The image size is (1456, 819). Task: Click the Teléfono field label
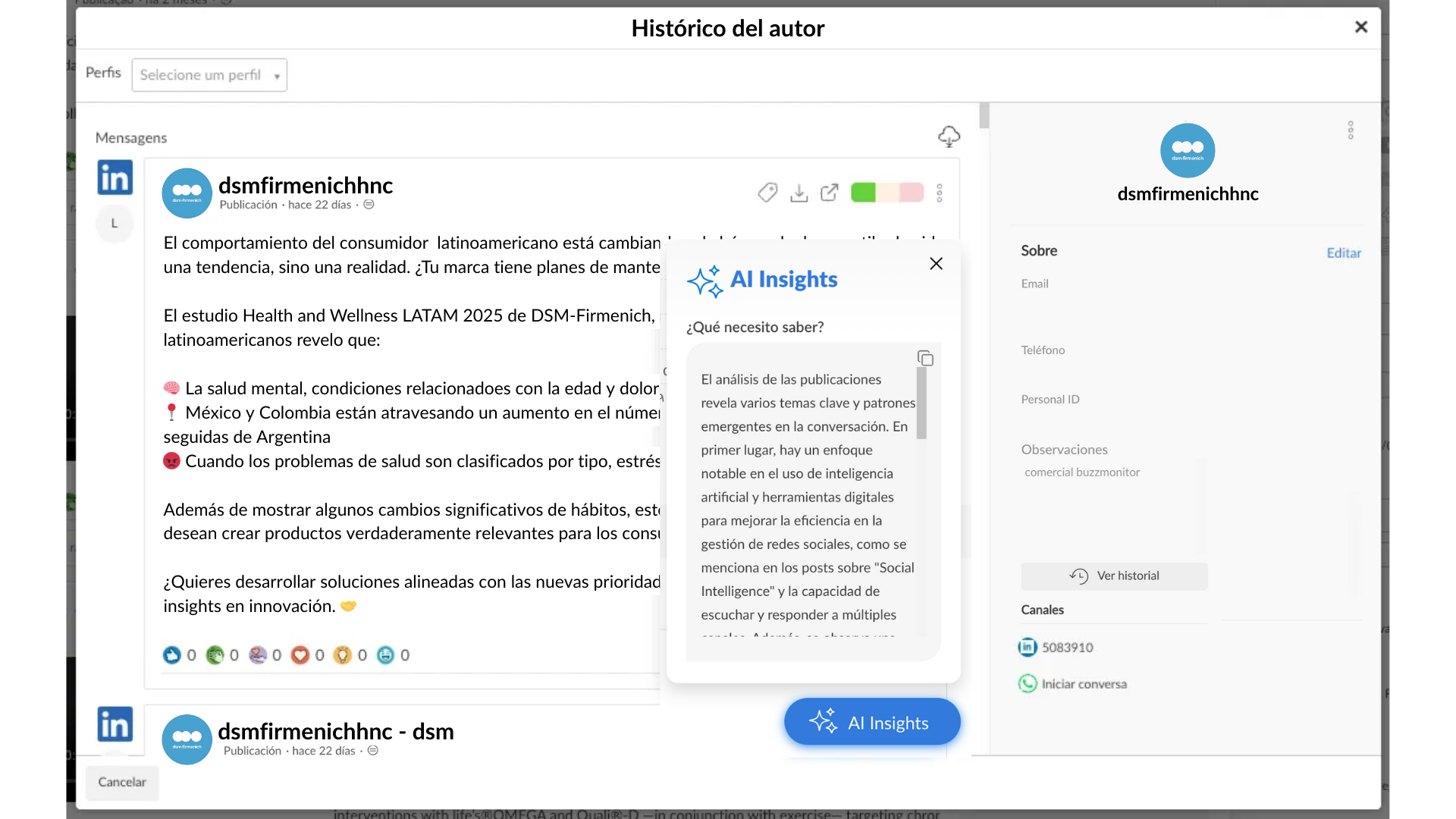[1043, 350]
